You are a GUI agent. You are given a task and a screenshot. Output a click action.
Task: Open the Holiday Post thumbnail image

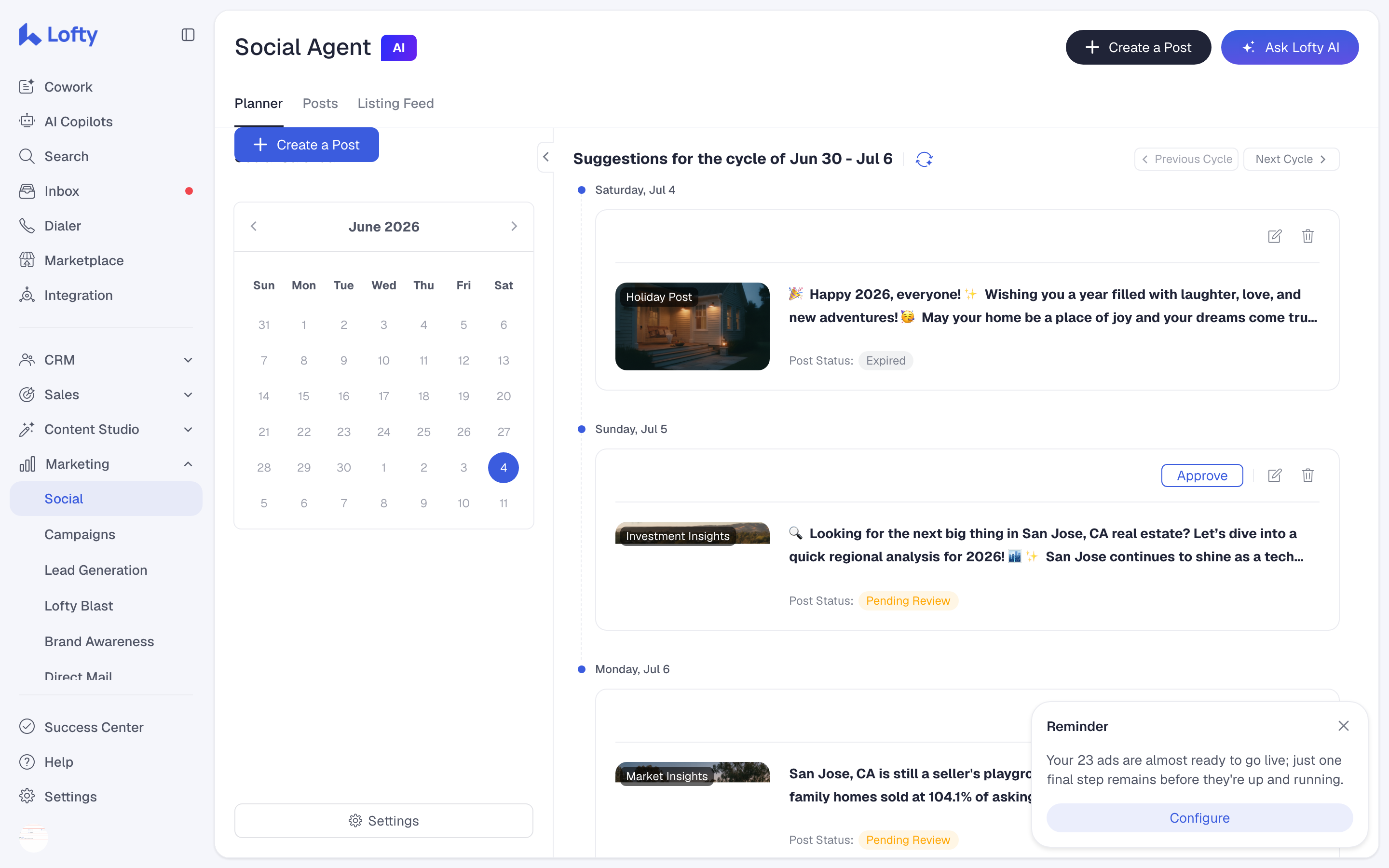coord(692,326)
